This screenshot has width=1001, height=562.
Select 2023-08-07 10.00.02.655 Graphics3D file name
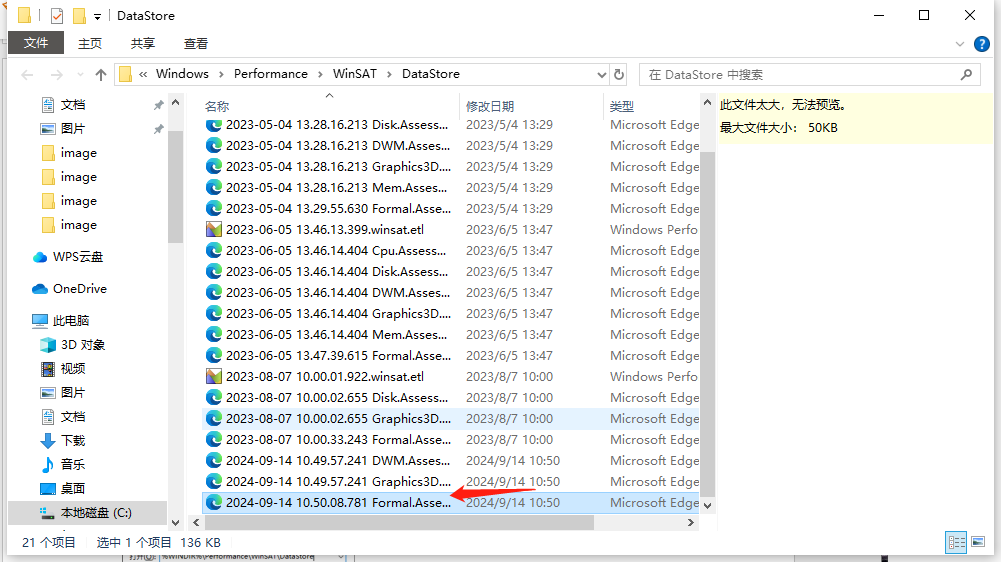(338, 419)
